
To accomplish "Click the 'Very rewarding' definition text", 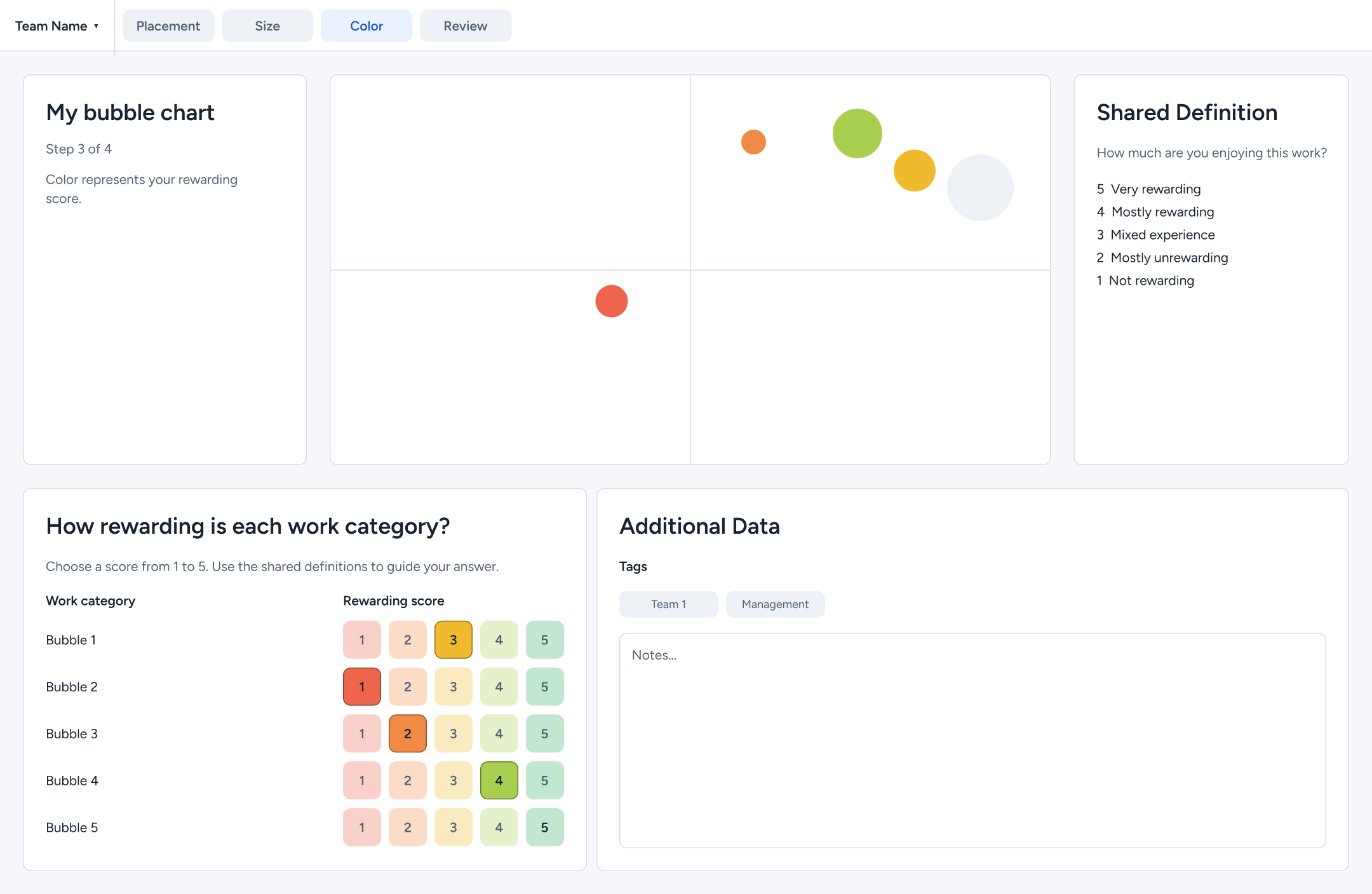I will point(1156,189).
